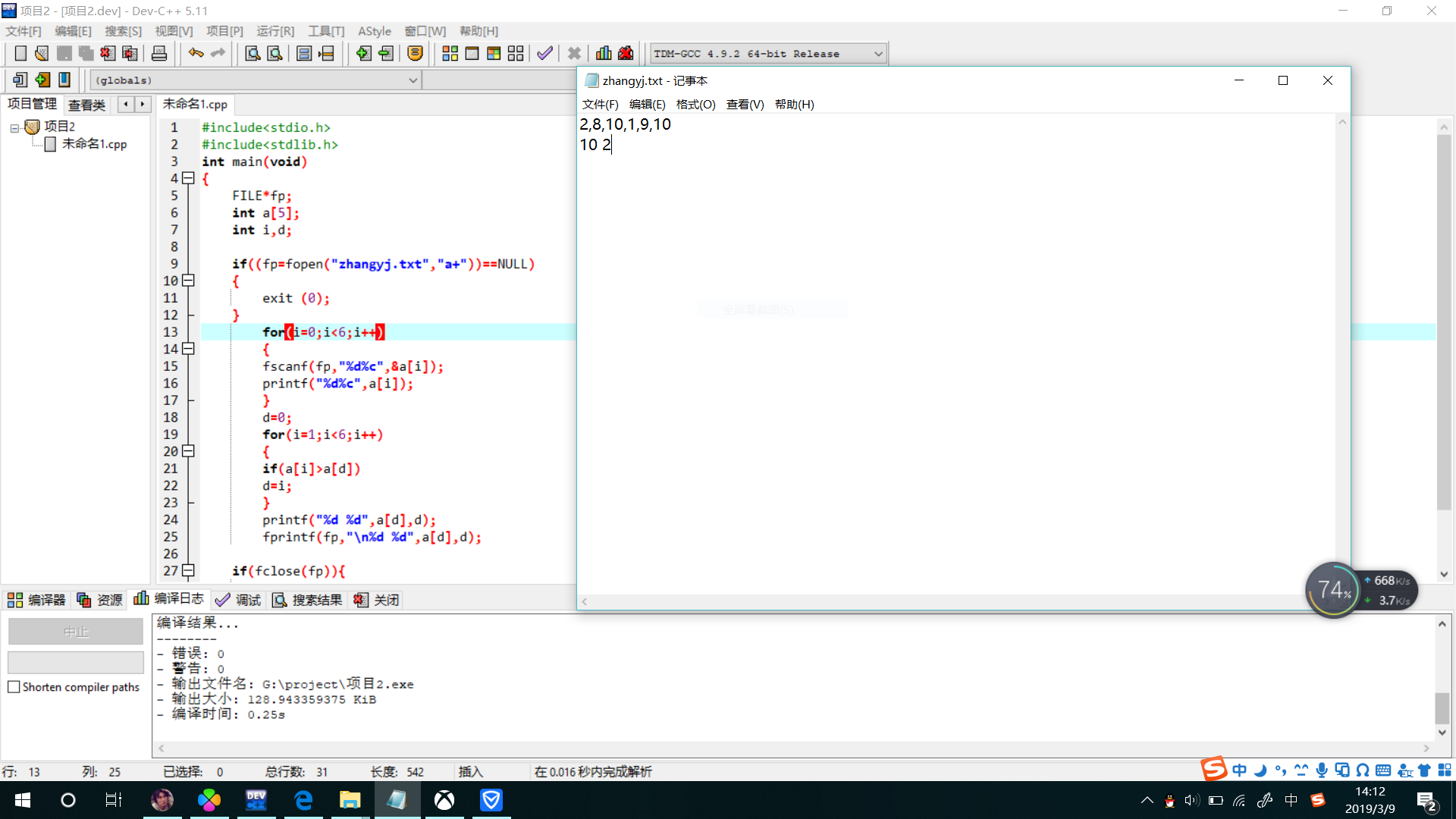The width and height of the screenshot is (1456, 819).
Task: Open the 格式(O) menu in Notepad
Action: click(695, 105)
